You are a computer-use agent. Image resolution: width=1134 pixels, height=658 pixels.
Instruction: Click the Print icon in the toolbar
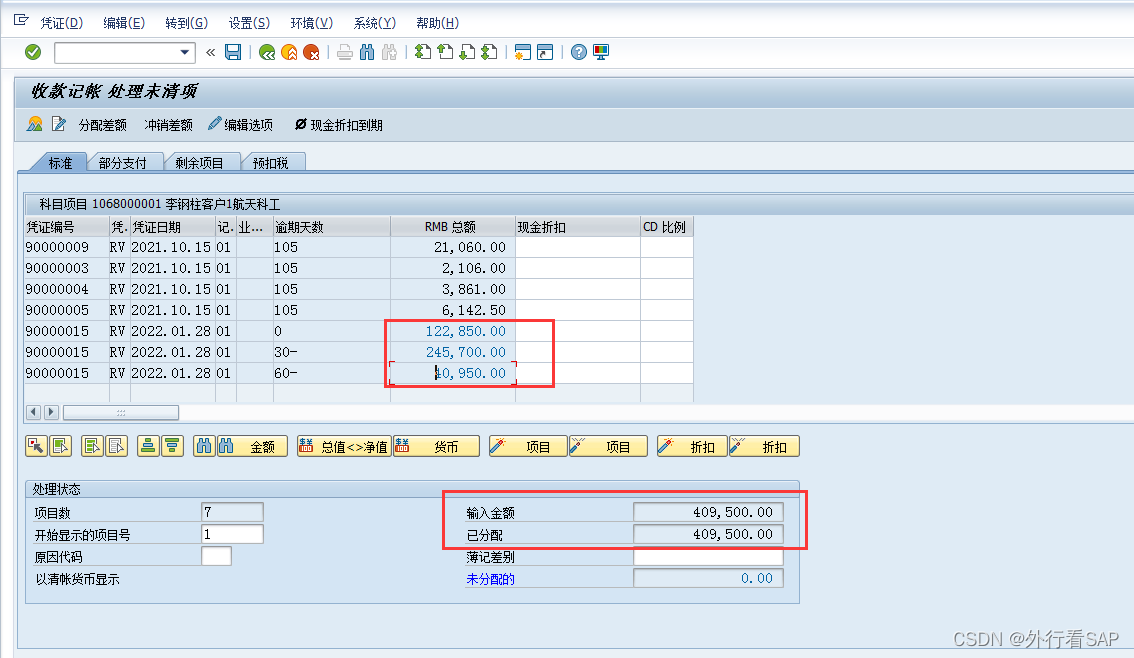click(x=345, y=52)
